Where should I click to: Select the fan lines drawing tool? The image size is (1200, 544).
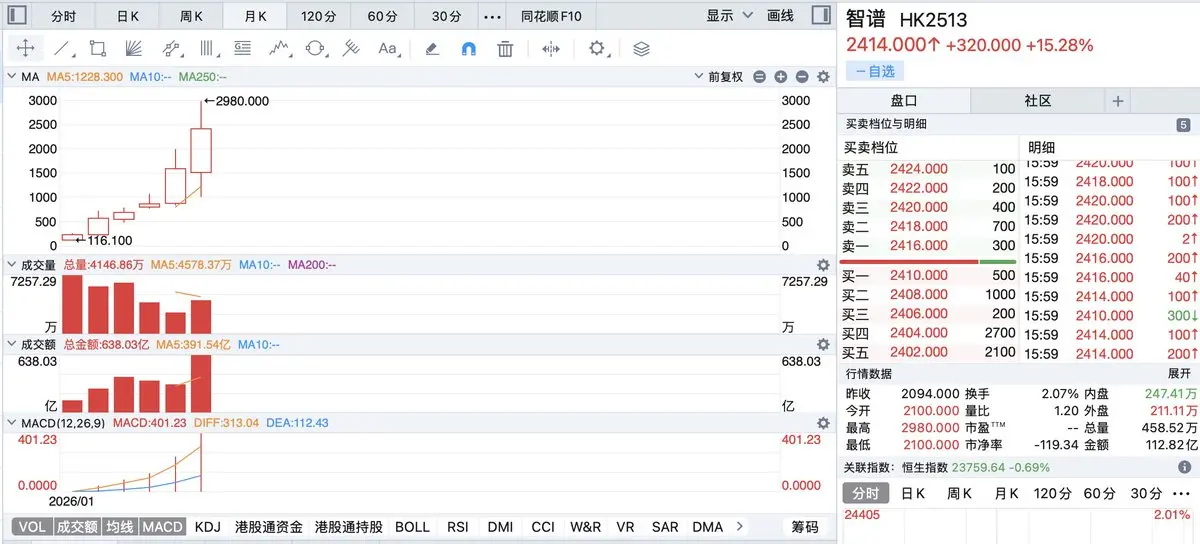[134, 48]
